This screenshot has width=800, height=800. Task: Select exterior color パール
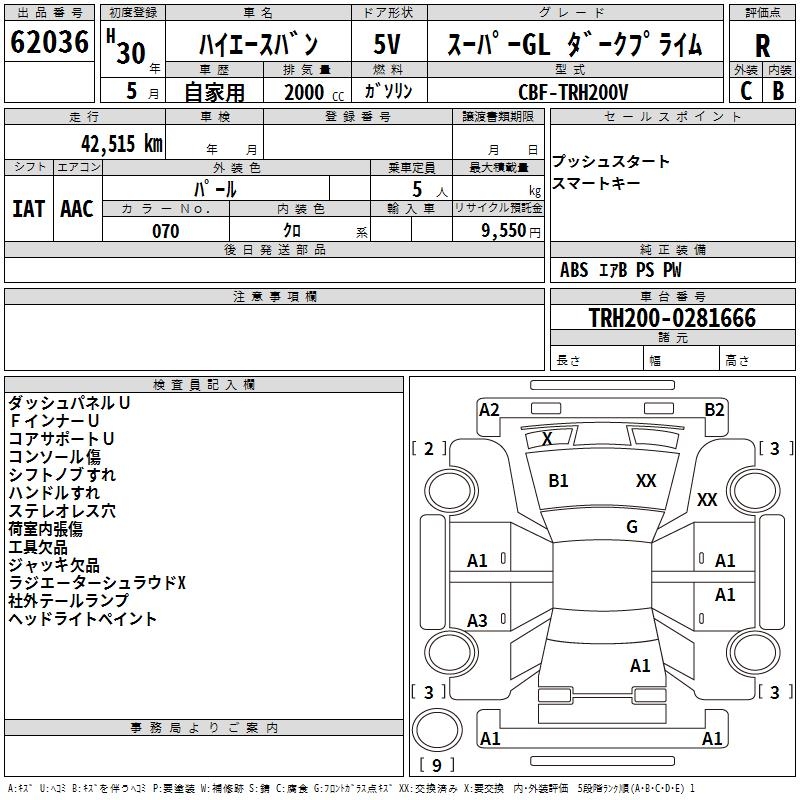215,189
